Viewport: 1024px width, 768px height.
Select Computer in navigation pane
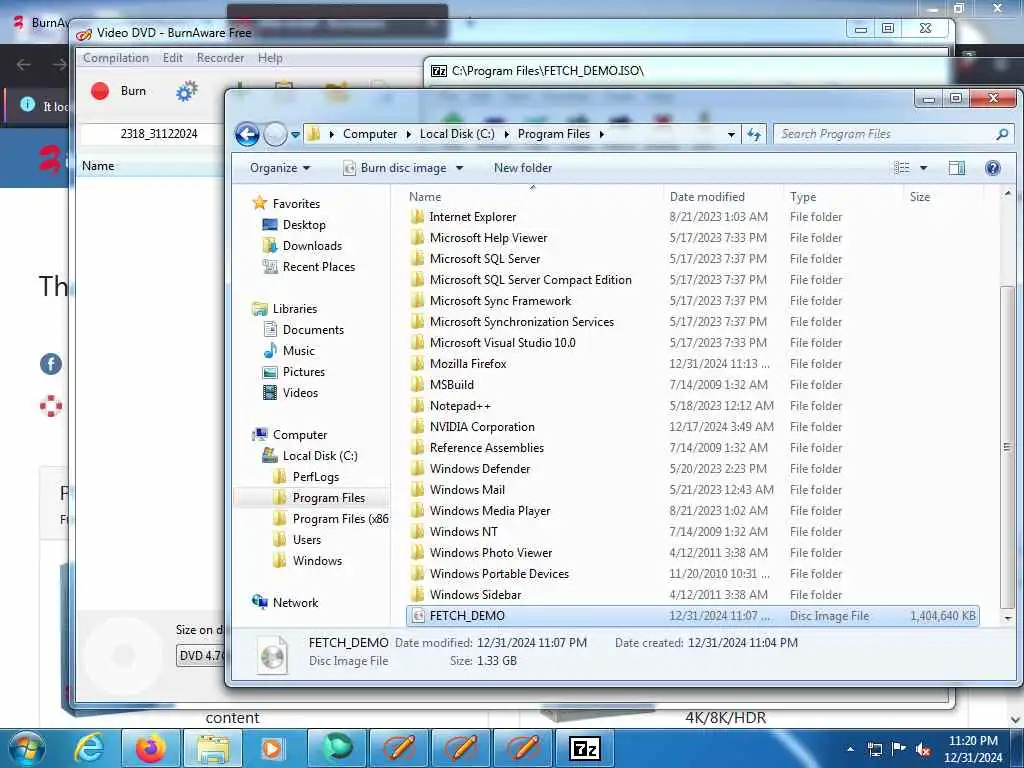click(300, 435)
